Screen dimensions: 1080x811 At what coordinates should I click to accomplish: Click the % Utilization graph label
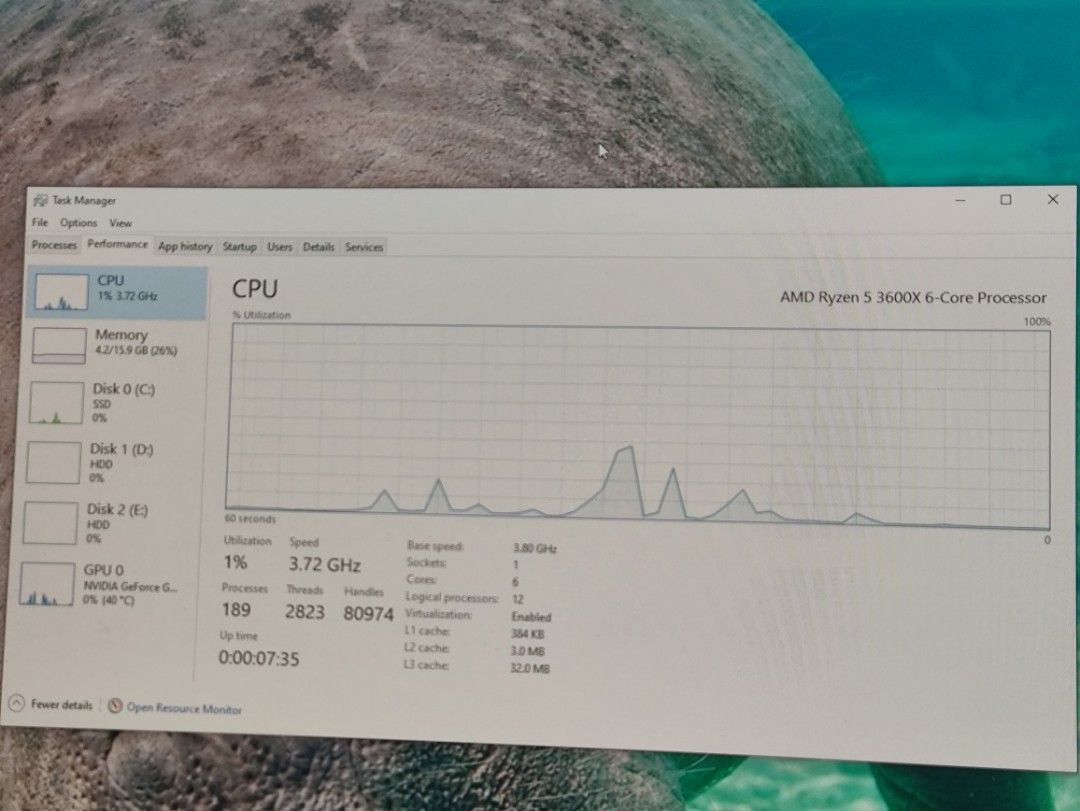262,315
